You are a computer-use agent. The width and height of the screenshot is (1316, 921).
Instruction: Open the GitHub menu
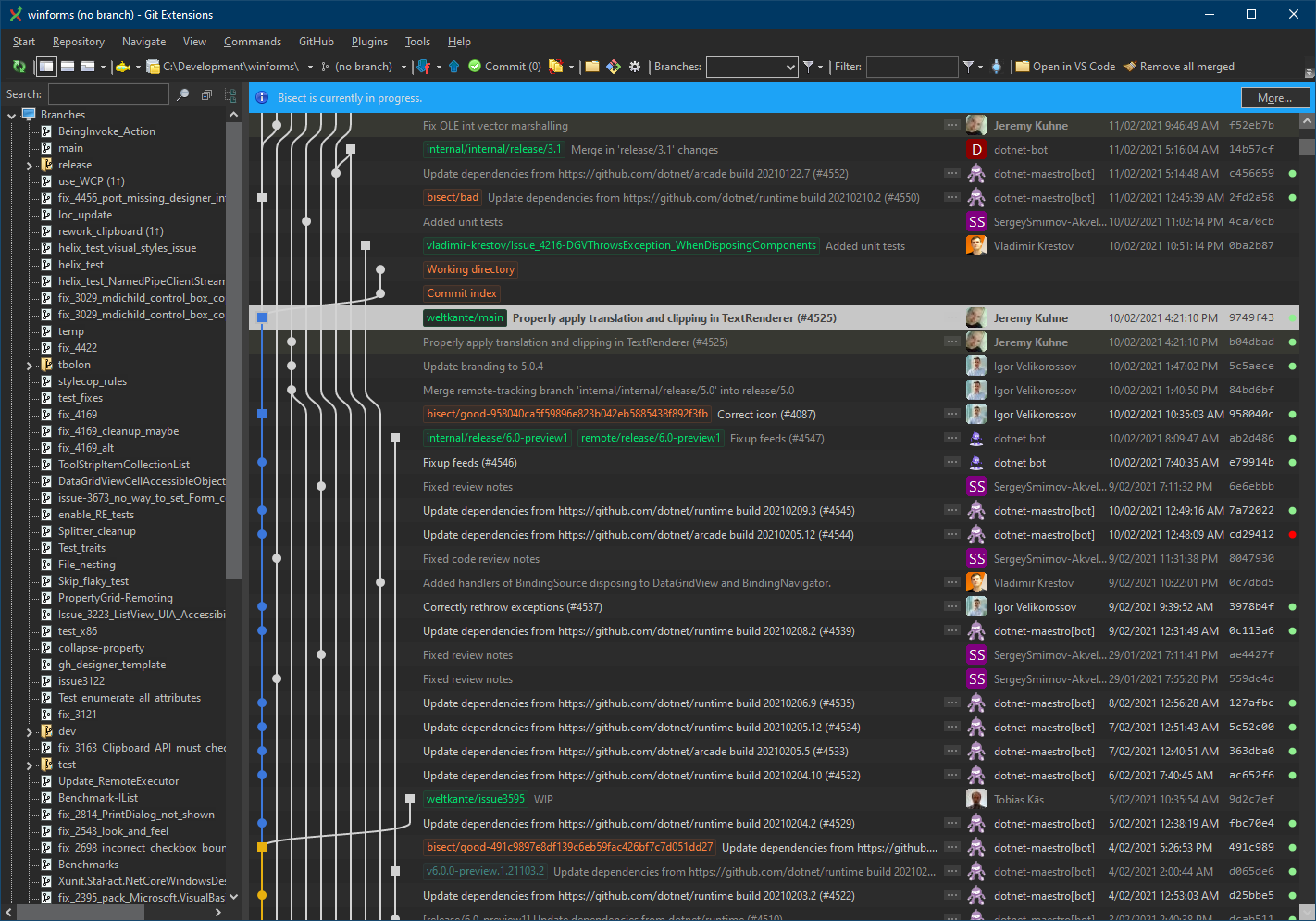pyautogui.click(x=316, y=41)
